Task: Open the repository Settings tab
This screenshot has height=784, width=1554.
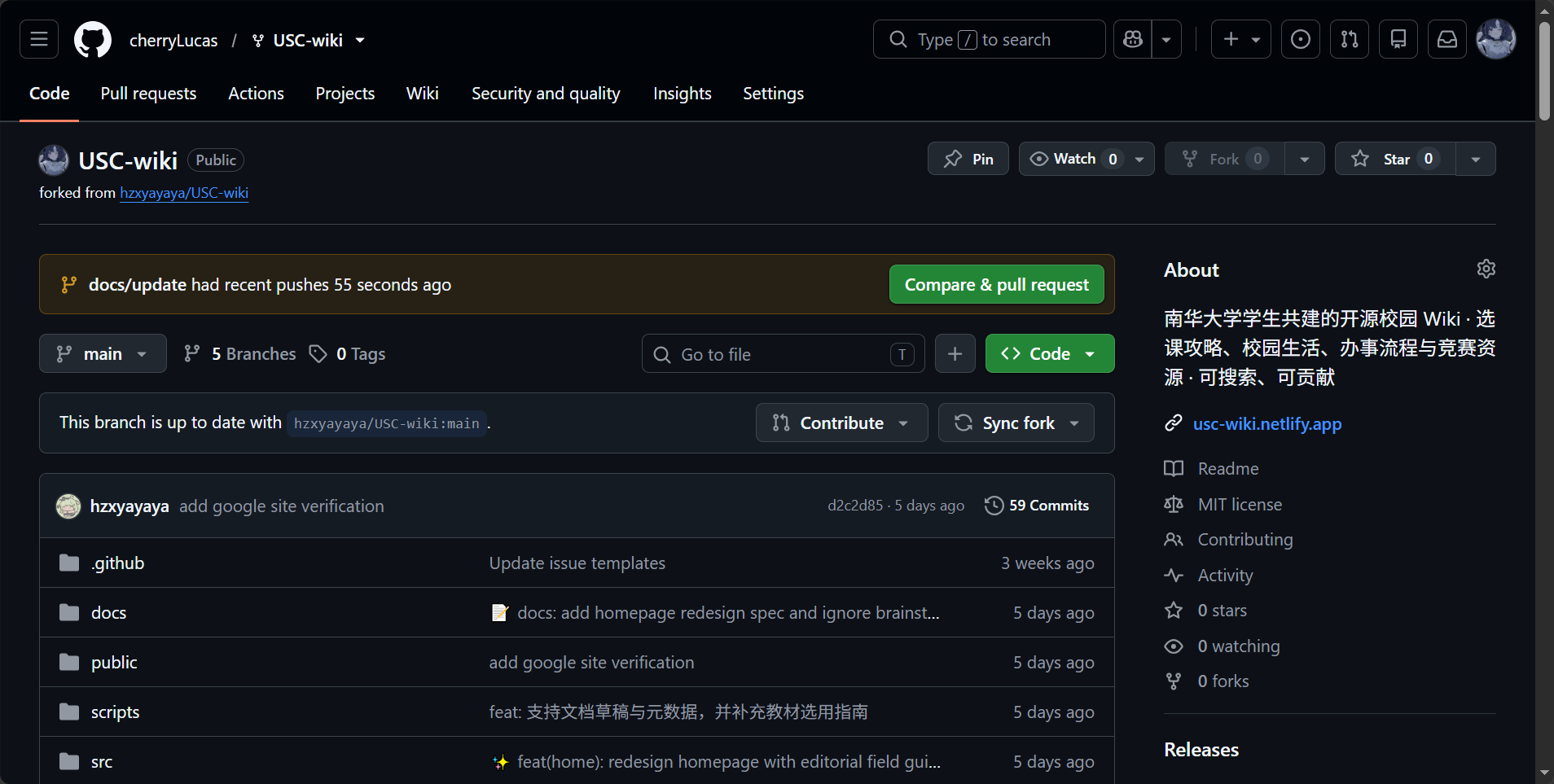Action: tap(774, 94)
